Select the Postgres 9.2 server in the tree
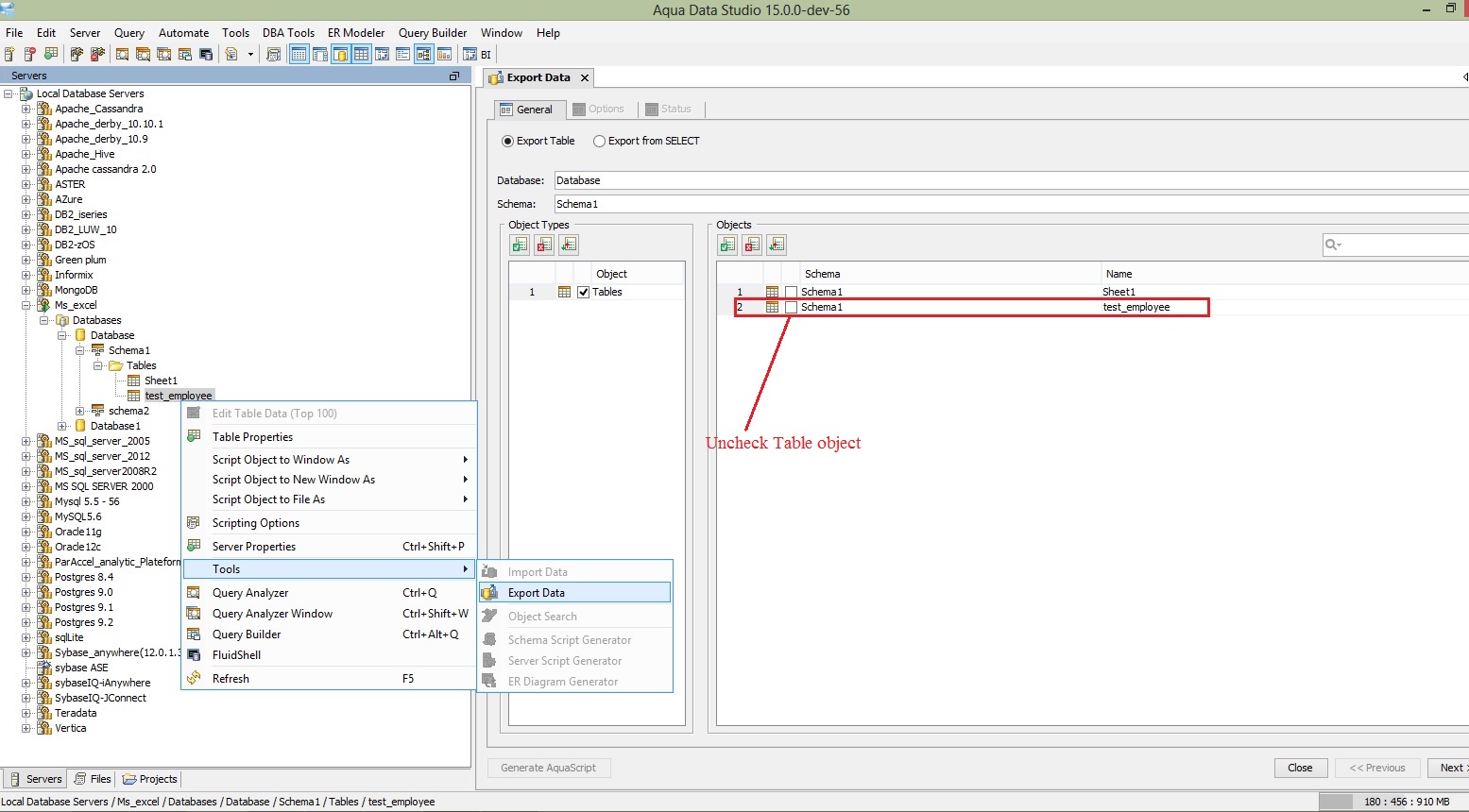The width and height of the screenshot is (1469, 812). (x=84, y=622)
